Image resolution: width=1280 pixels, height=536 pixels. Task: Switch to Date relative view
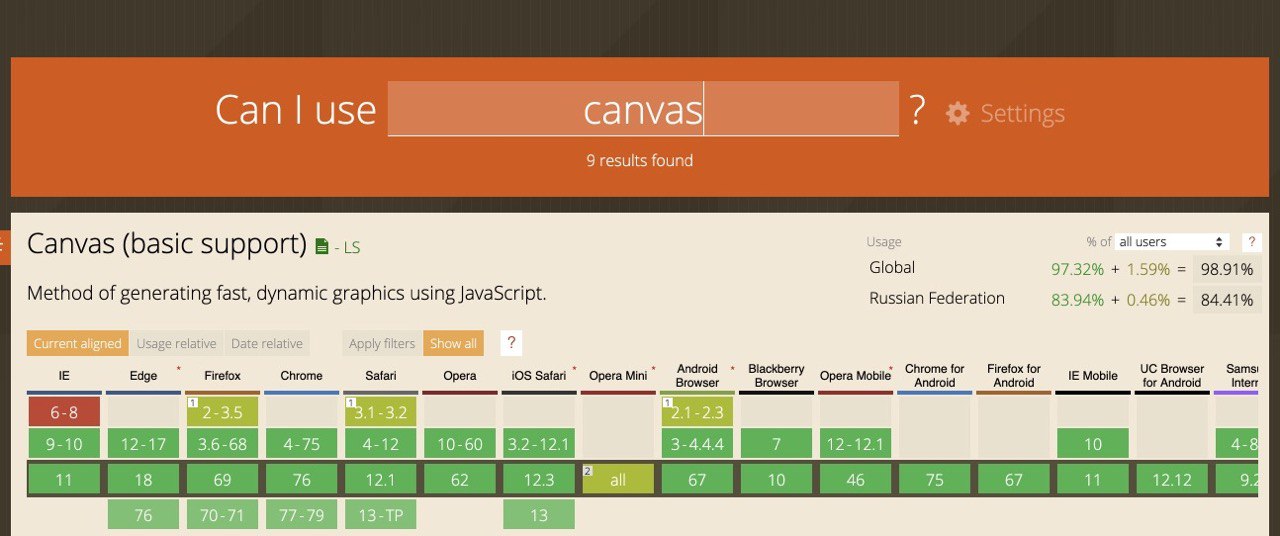(267, 343)
